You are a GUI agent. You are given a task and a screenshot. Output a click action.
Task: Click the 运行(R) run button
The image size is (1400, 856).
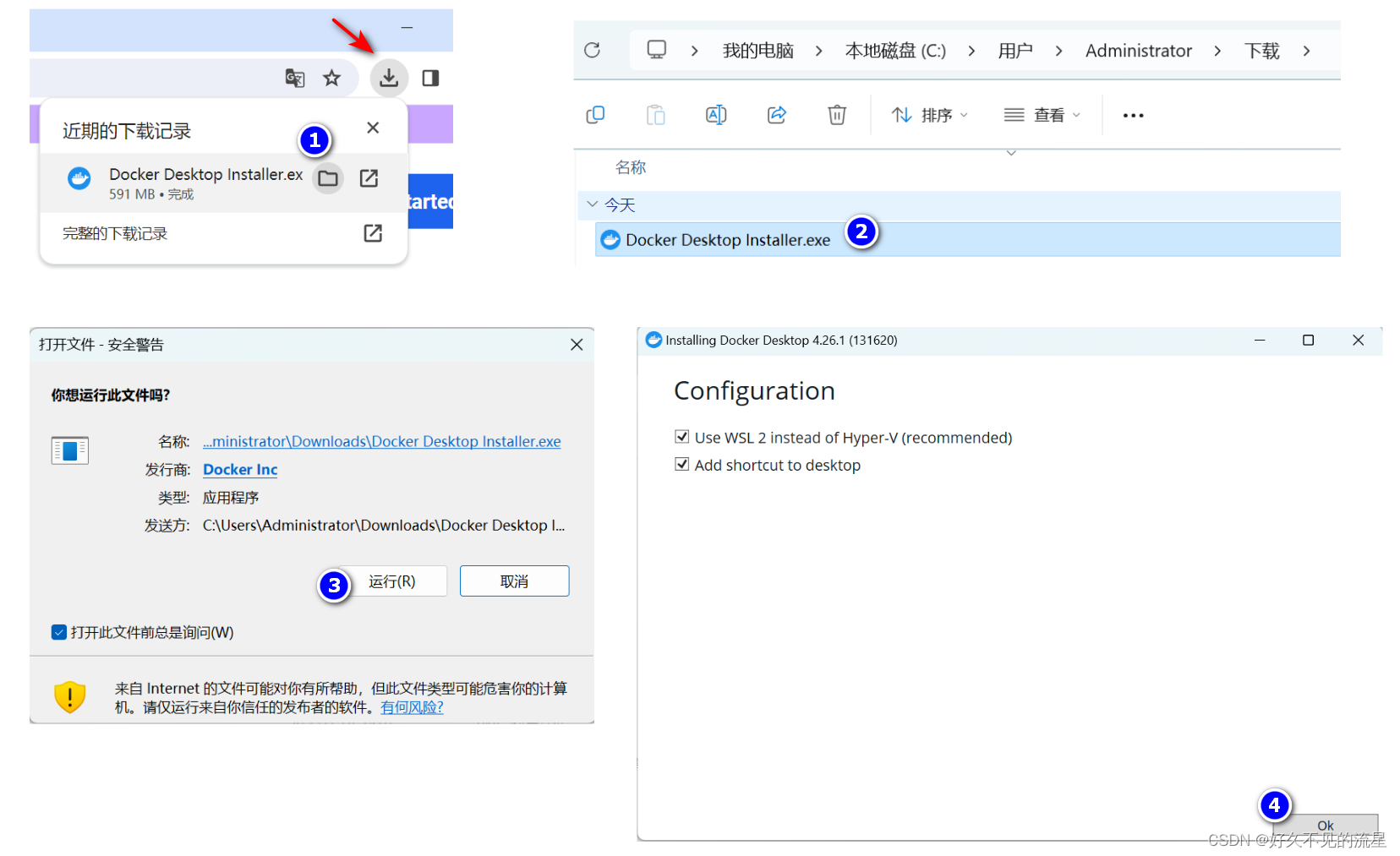point(391,581)
